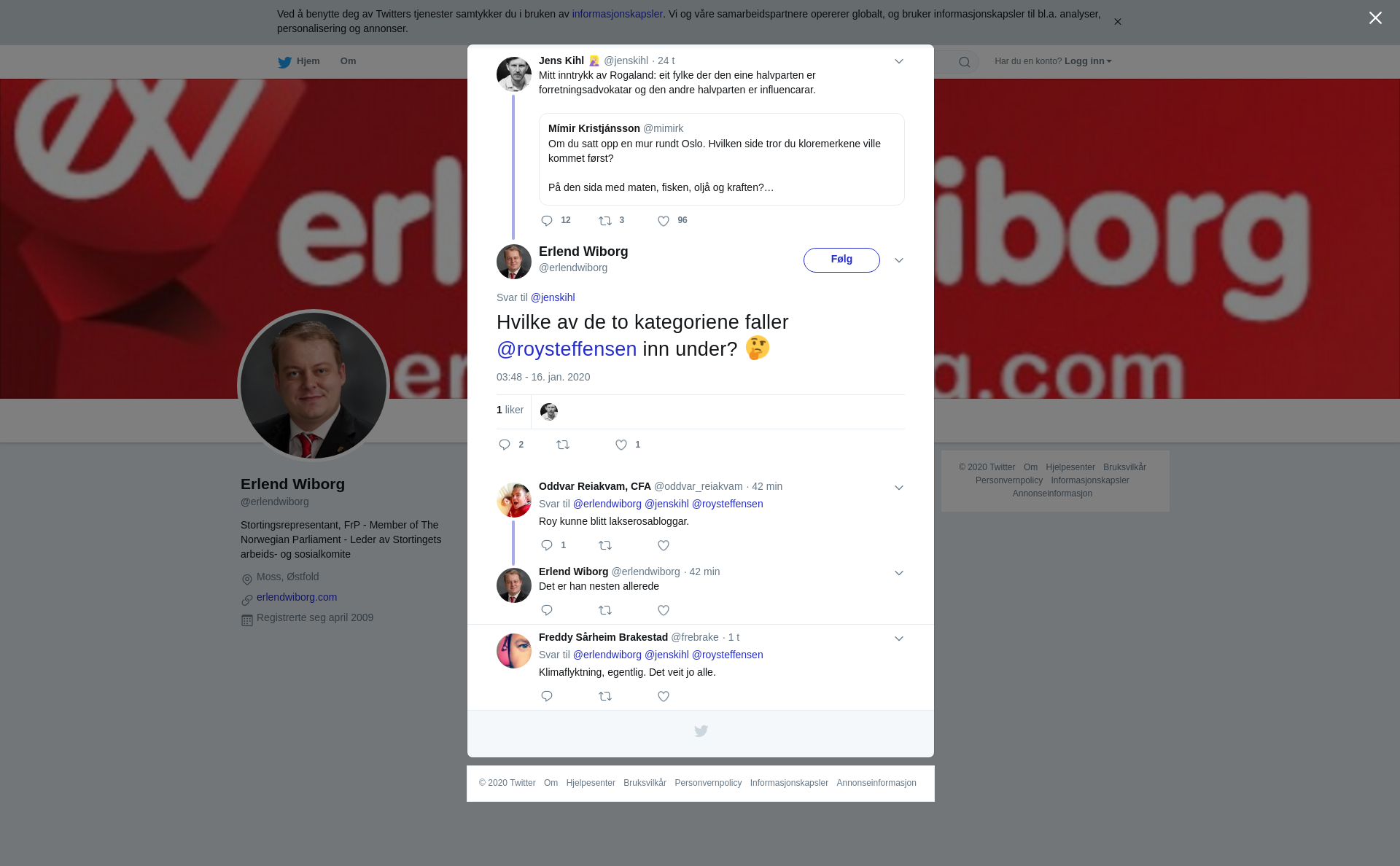This screenshot has height=866, width=1400.
Task: Expand options chevron on Jens Kihl's tweet
Action: coord(899,61)
